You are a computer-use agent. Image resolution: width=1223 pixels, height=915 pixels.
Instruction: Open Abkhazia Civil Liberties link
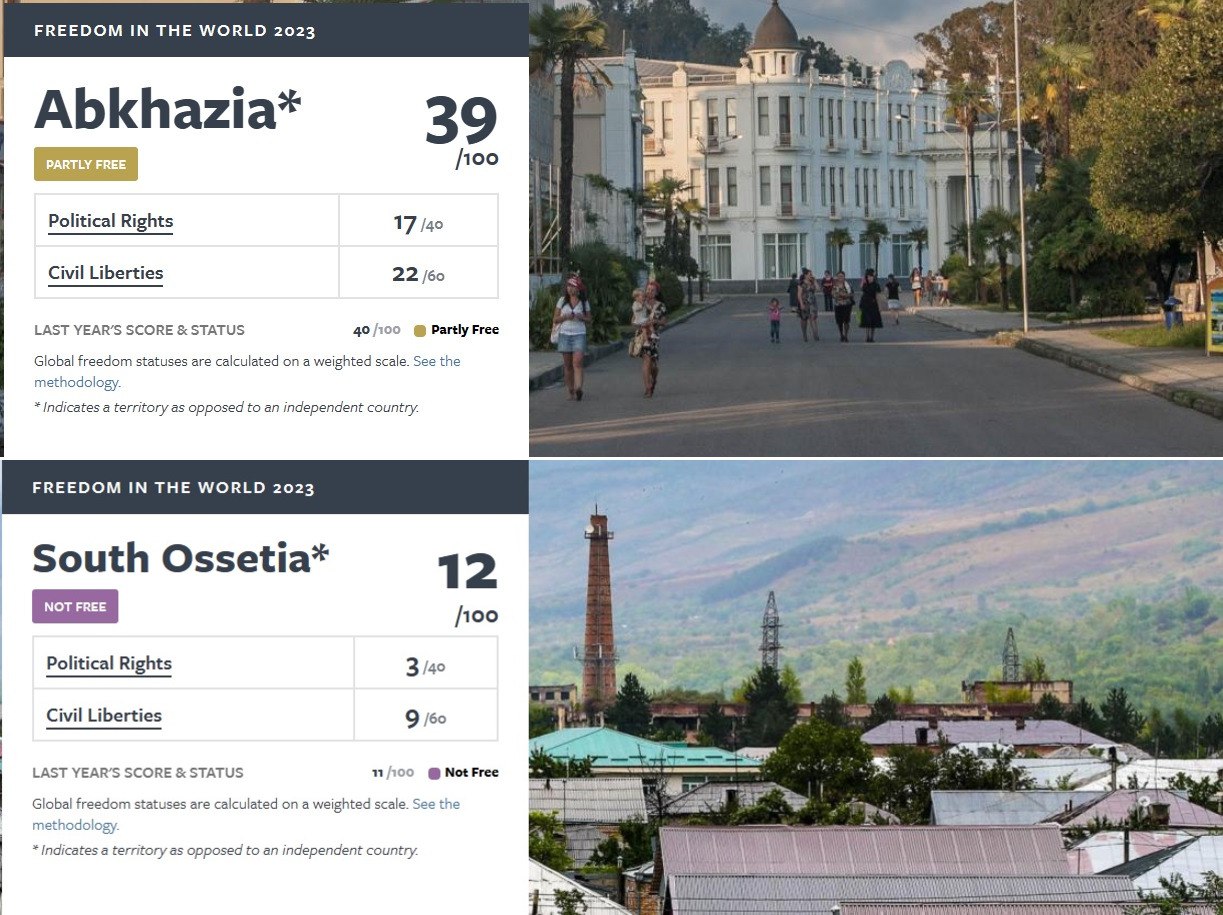(x=105, y=273)
